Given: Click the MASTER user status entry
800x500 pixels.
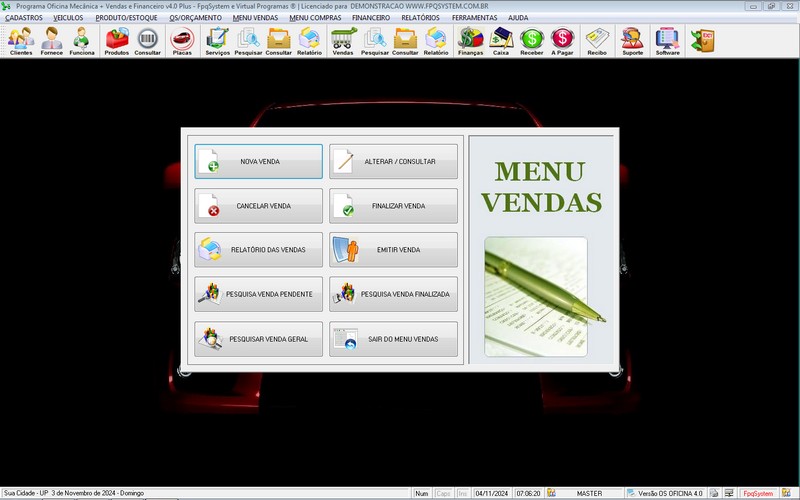Looking at the screenshot, I should (589, 493).
